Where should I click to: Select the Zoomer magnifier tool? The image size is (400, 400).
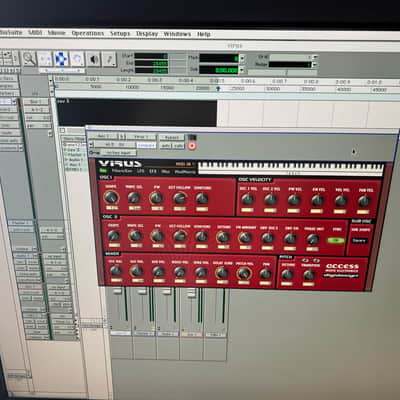tap(29, 59)
